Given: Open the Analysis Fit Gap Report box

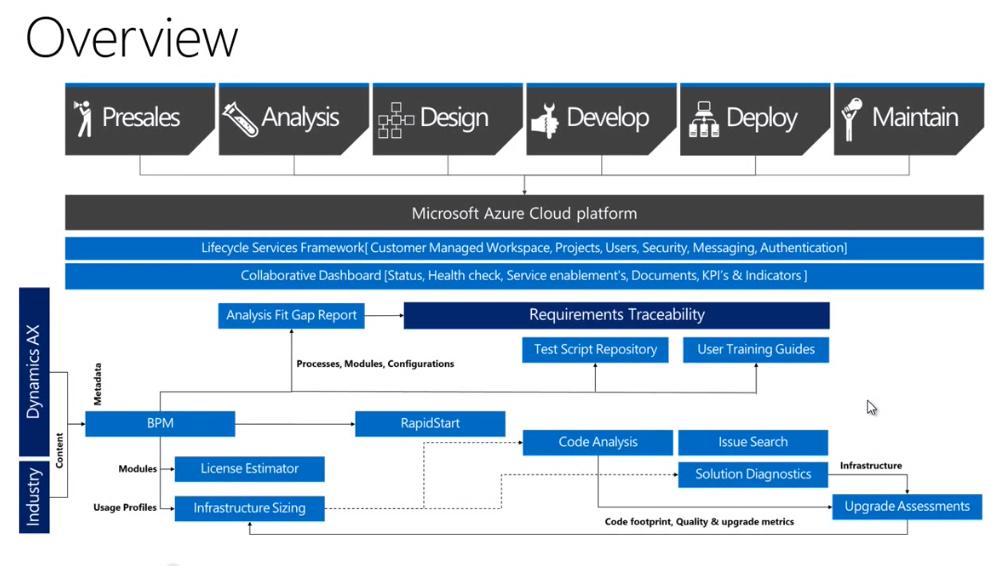Looking at the screenshot, I should coord(291,316).
